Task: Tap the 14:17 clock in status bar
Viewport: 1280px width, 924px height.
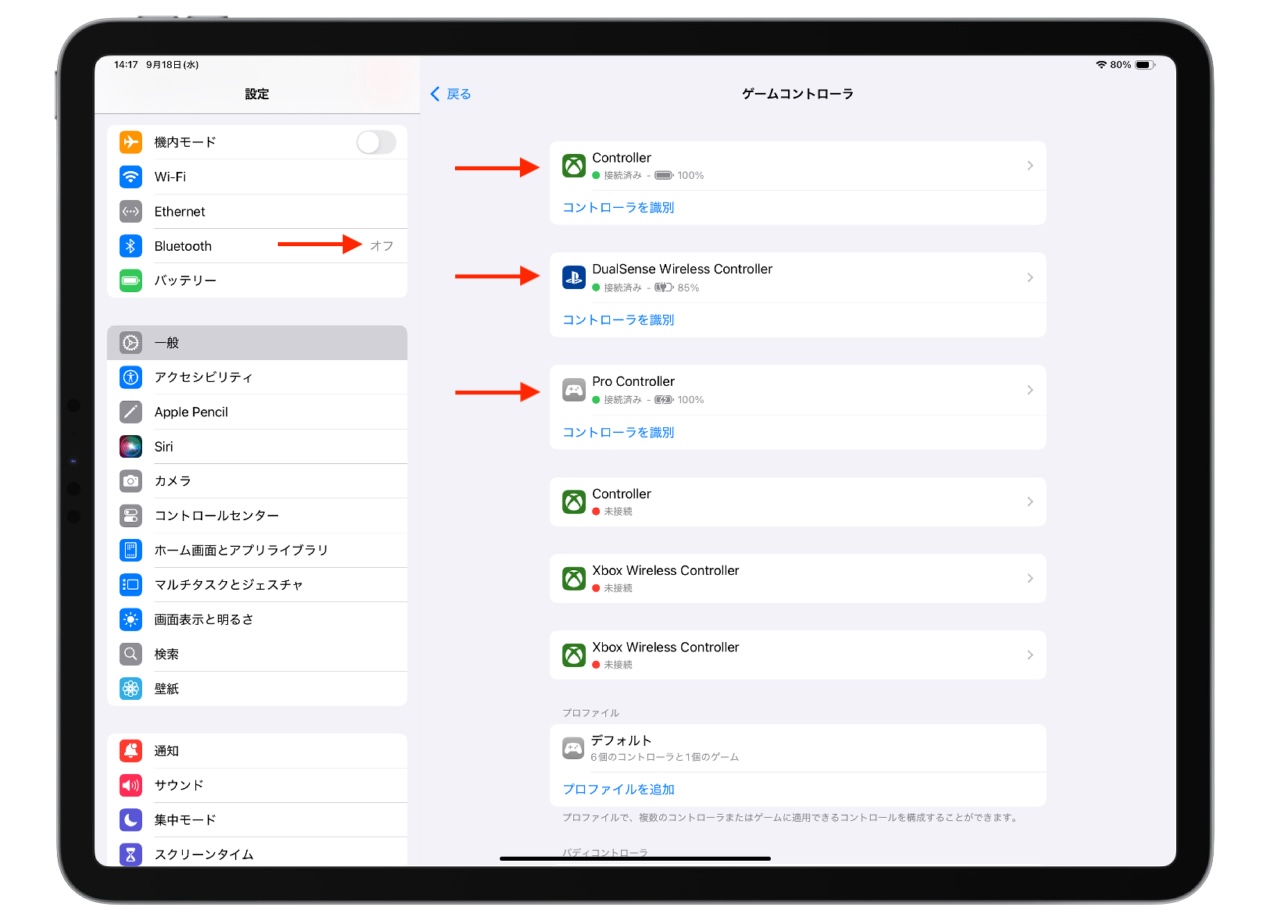Action: pos(126,65)
